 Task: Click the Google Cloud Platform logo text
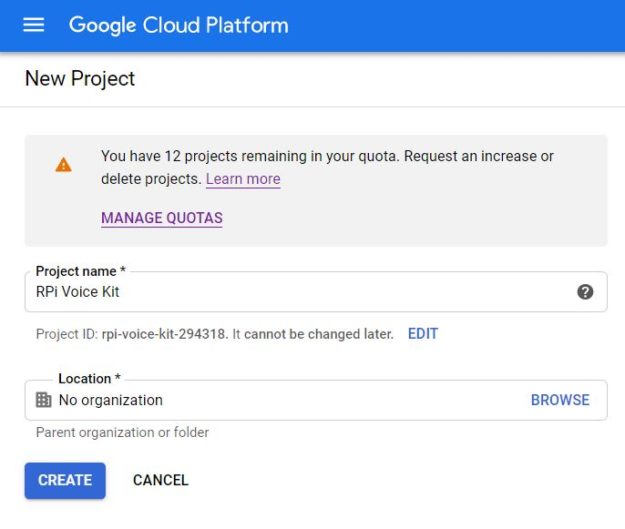(179, 26)
